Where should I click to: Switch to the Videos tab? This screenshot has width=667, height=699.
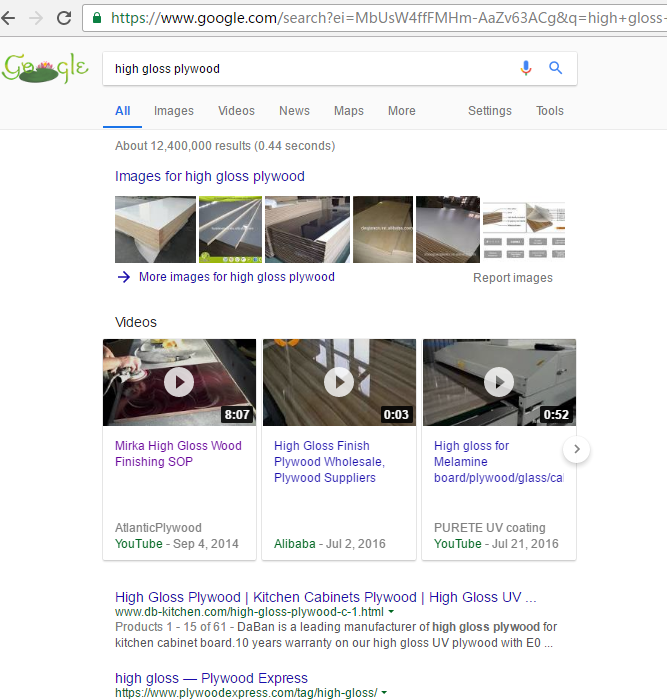(x=236, y=111)
